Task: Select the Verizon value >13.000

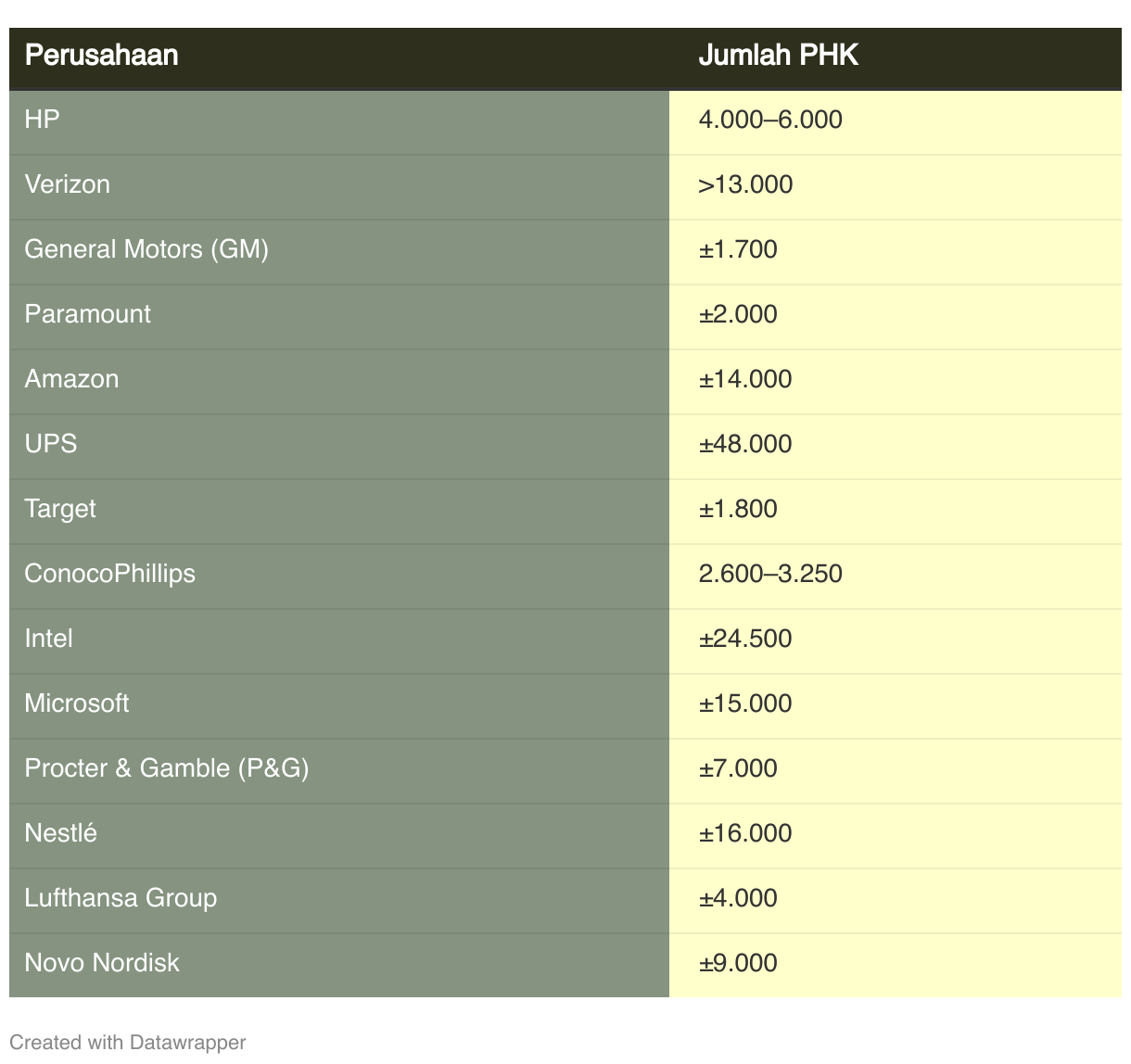Action: click(x=745, y=184)
